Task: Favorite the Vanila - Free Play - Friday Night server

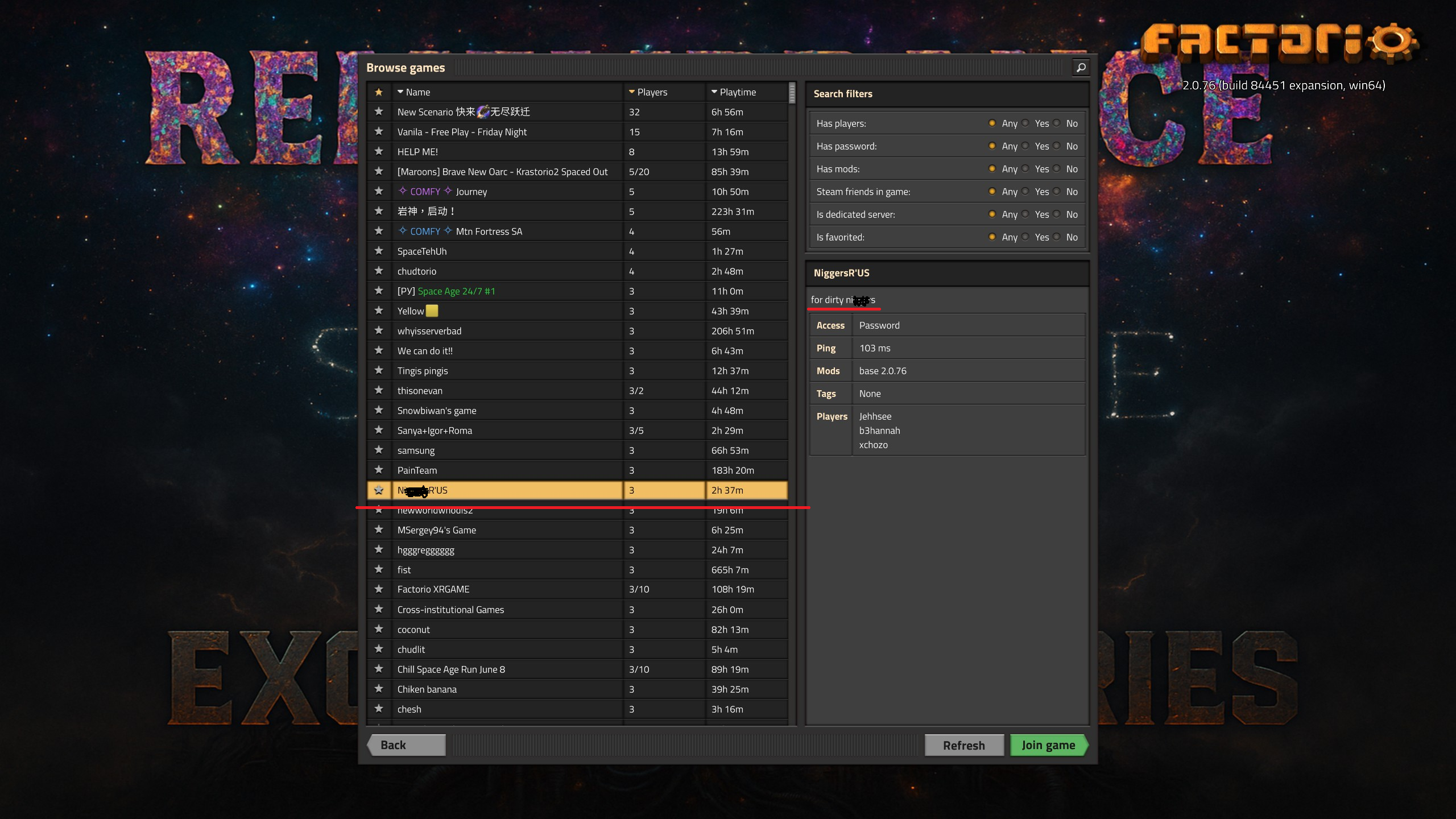Action: [x=379, y=132]
